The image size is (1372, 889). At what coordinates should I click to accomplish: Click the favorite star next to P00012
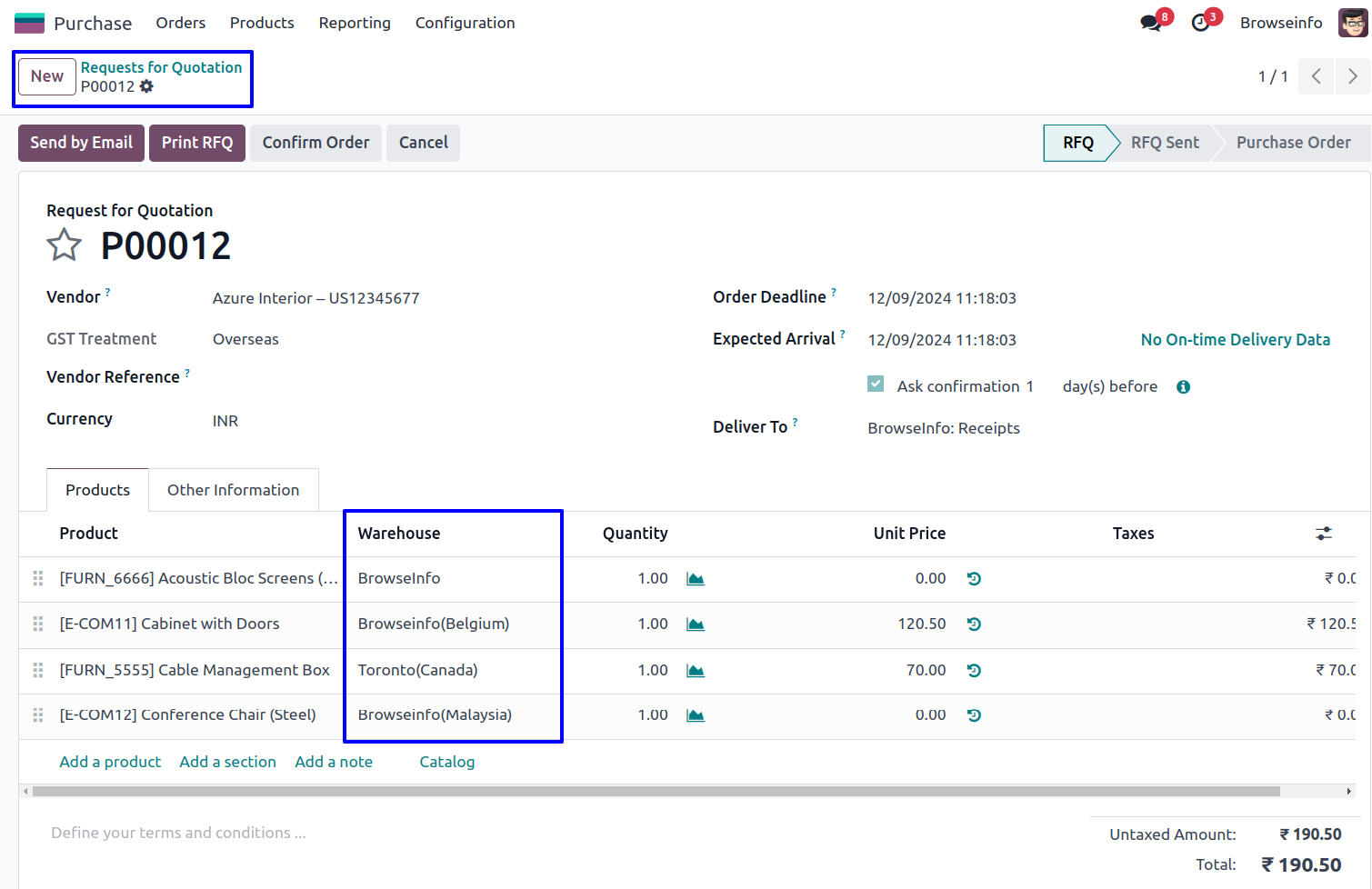64,245
